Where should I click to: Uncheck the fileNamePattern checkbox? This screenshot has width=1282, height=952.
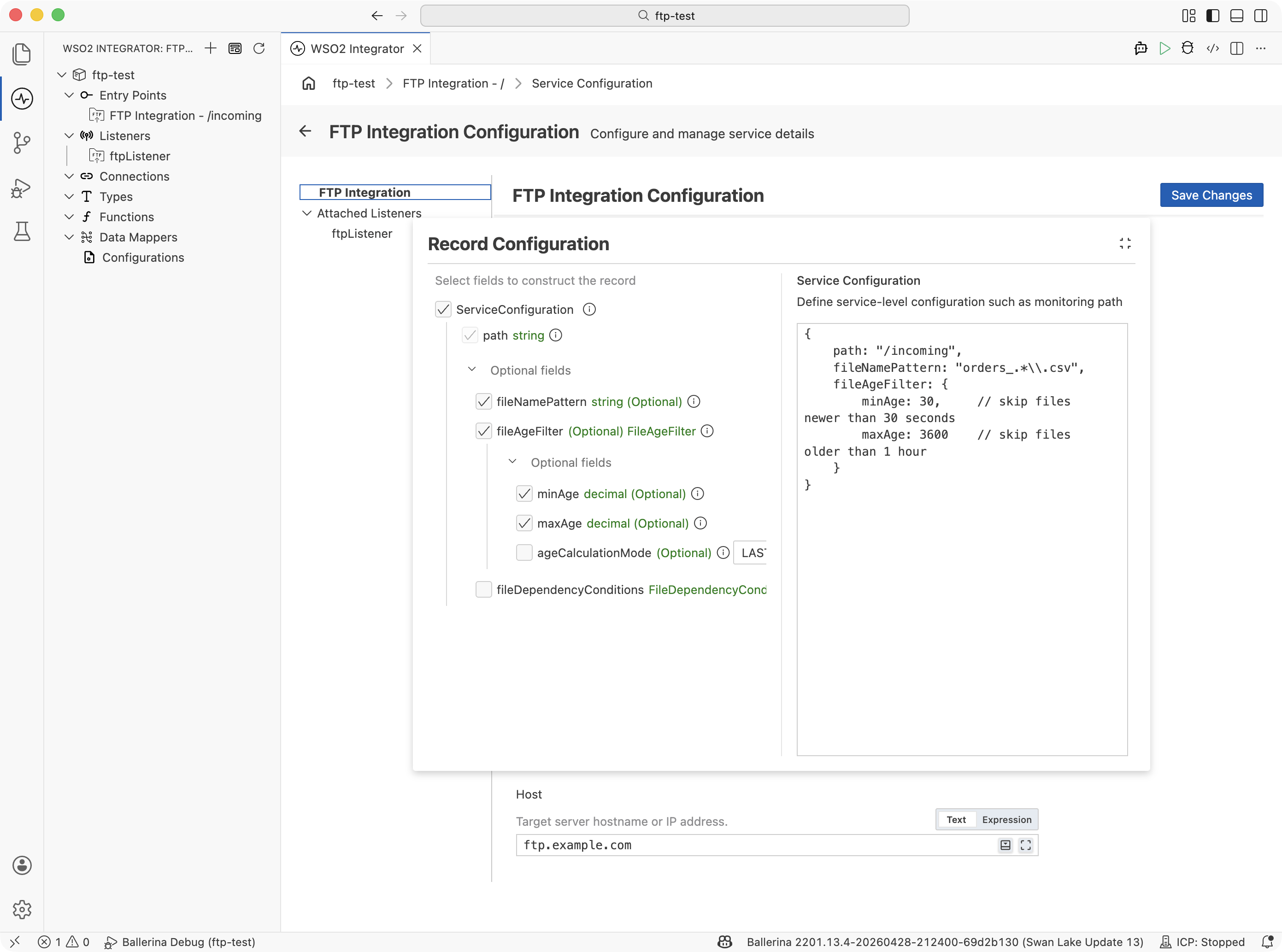click(483, 401)
